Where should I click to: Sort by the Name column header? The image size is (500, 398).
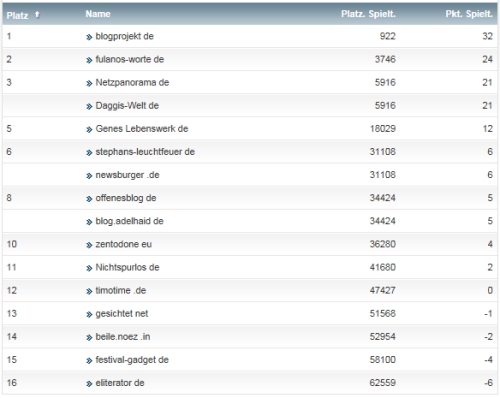(x=98, y=14)
